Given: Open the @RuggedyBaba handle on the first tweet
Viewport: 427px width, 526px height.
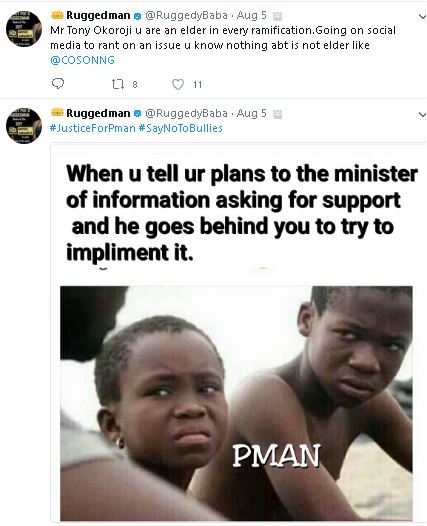Looking at the screenshot, I should 186,15.
